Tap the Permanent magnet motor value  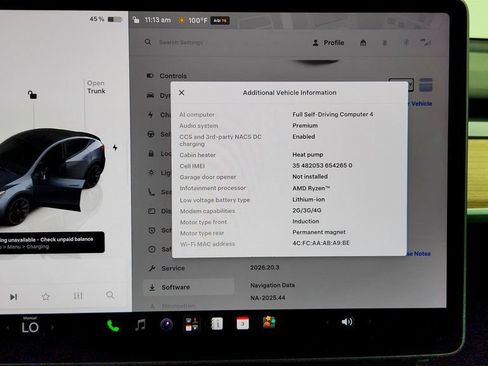click(319, 232)
